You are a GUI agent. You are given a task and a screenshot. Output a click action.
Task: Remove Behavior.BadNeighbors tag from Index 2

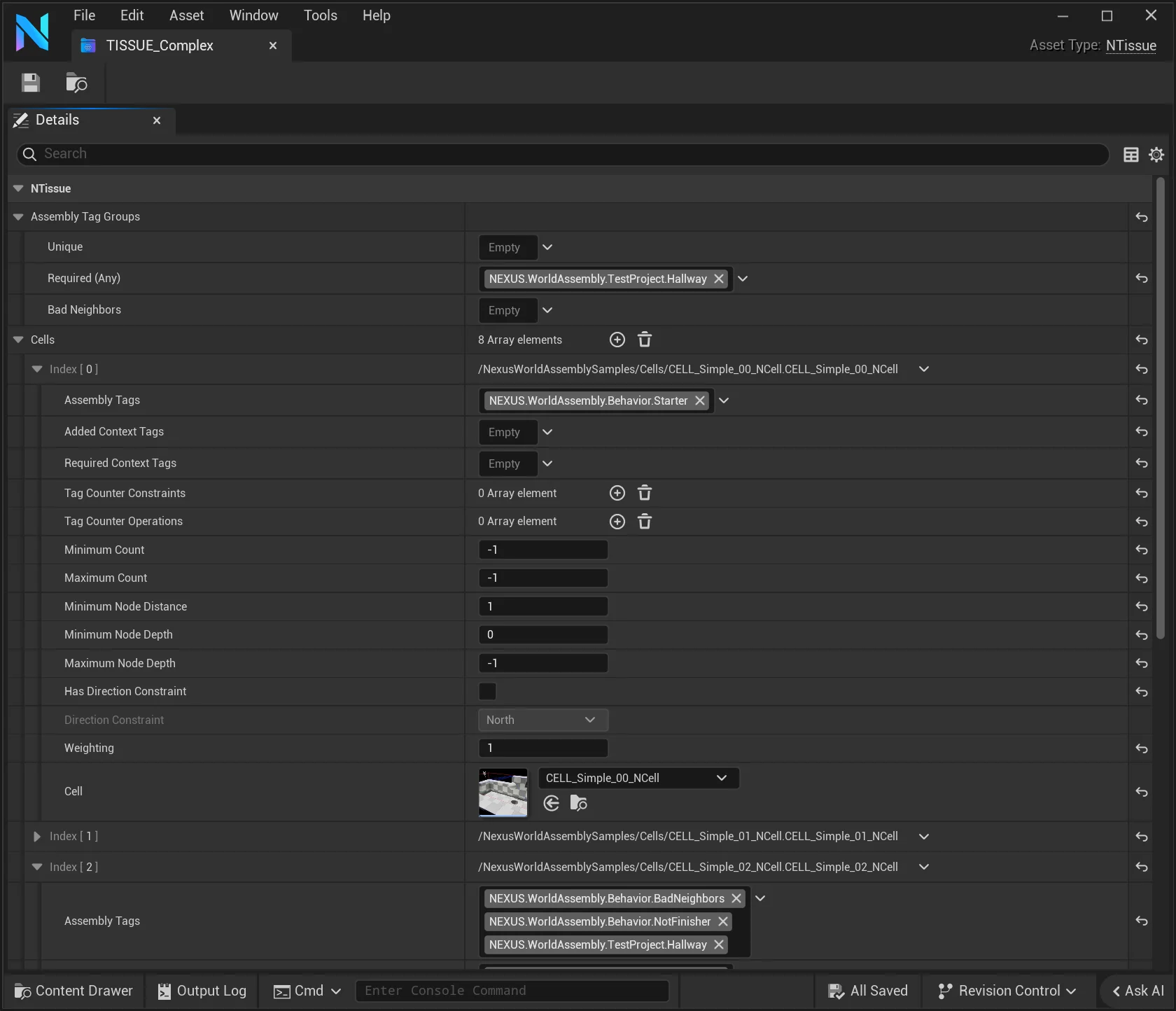point(736,898)
